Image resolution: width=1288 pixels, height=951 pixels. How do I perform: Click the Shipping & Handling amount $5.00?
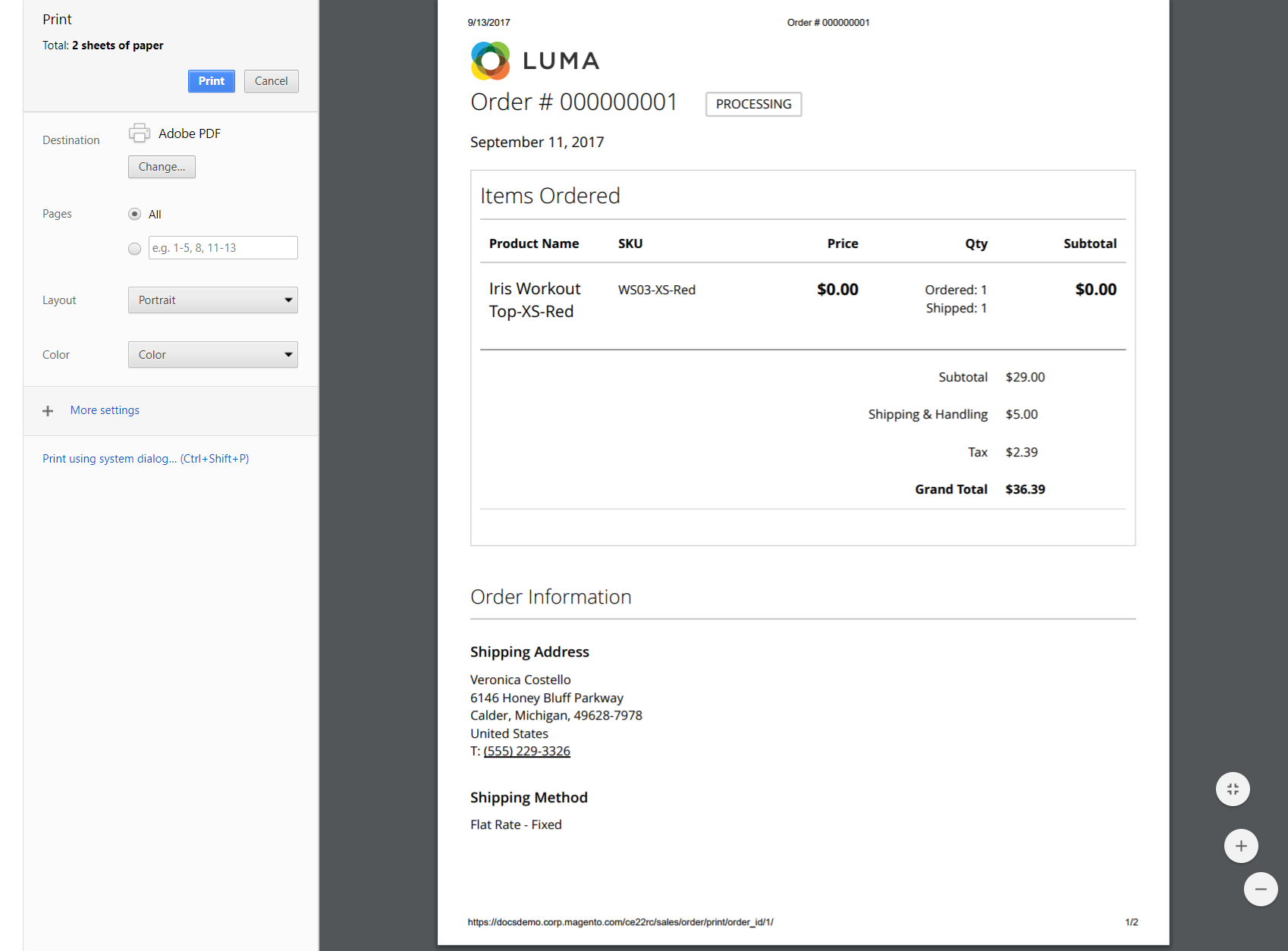click(1022, 415)
